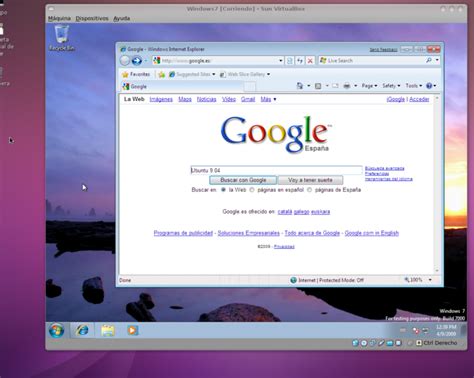
Task: Open the Tools menu dropdown
Action: click(x=414, y=86)
